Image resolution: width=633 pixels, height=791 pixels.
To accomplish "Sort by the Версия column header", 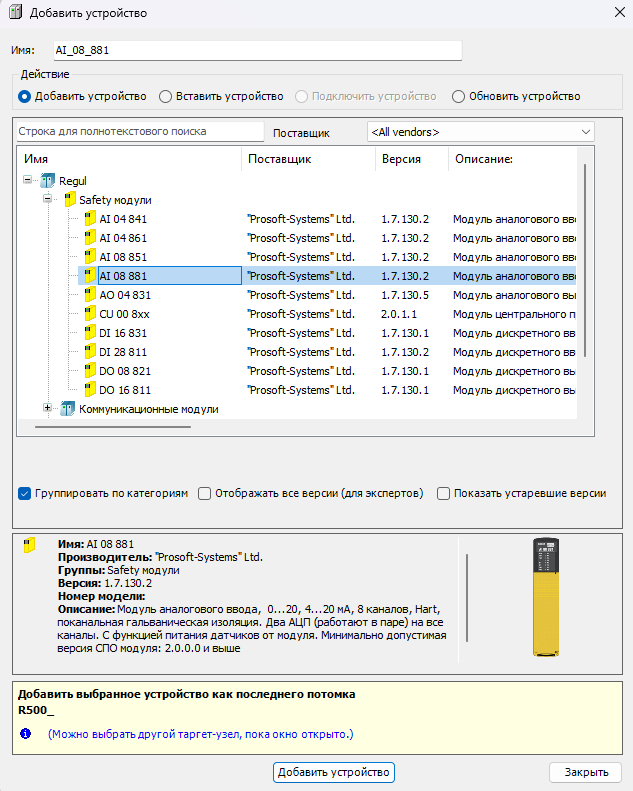I will 400,159.
